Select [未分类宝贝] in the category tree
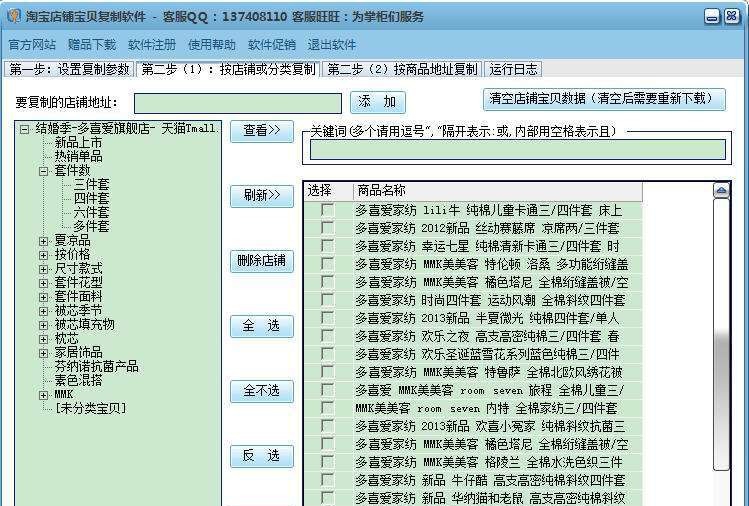The image size is (749, 506). click(x=91, y=409)
